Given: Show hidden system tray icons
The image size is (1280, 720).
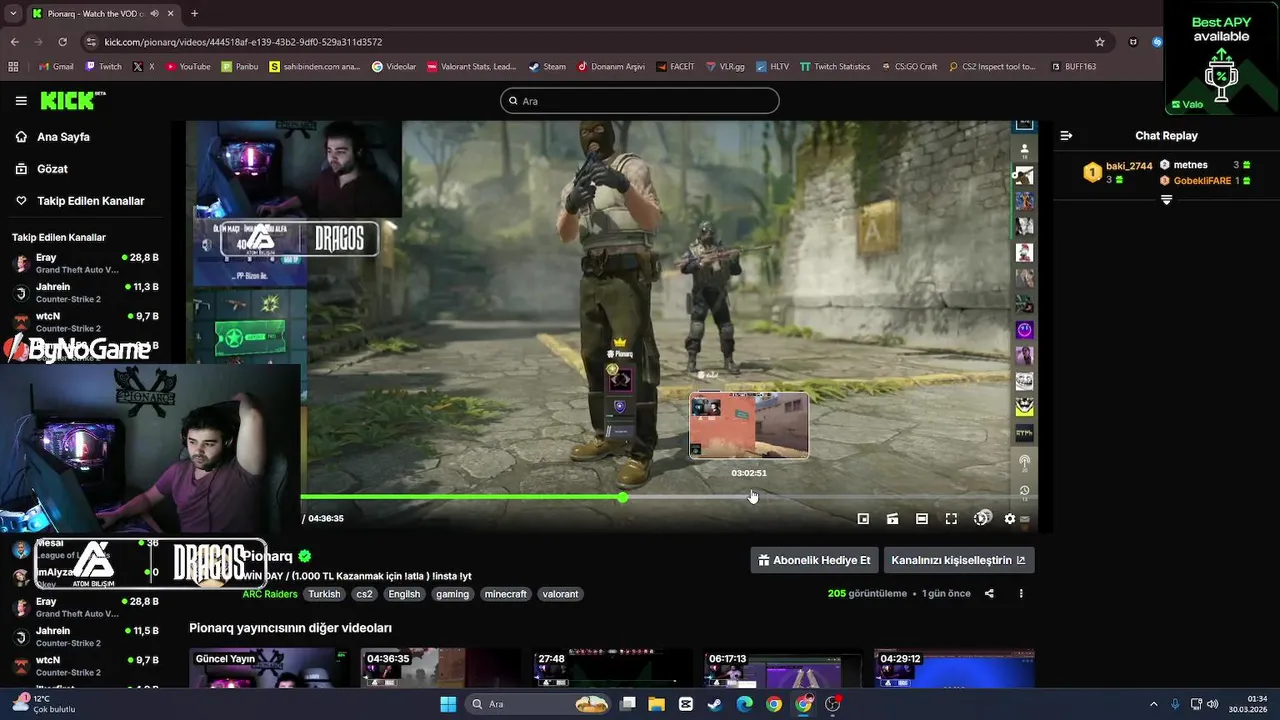Looking at the screenshot, I should [1153, 704].
